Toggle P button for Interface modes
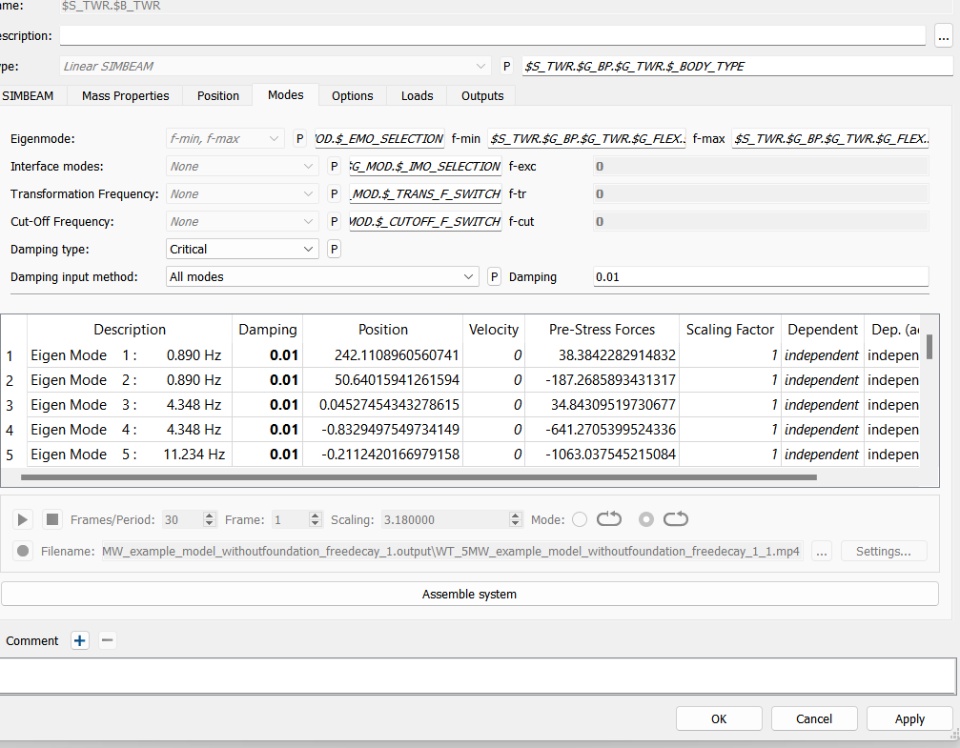This screenshot has width=960, height=748. tap(334, 166)
